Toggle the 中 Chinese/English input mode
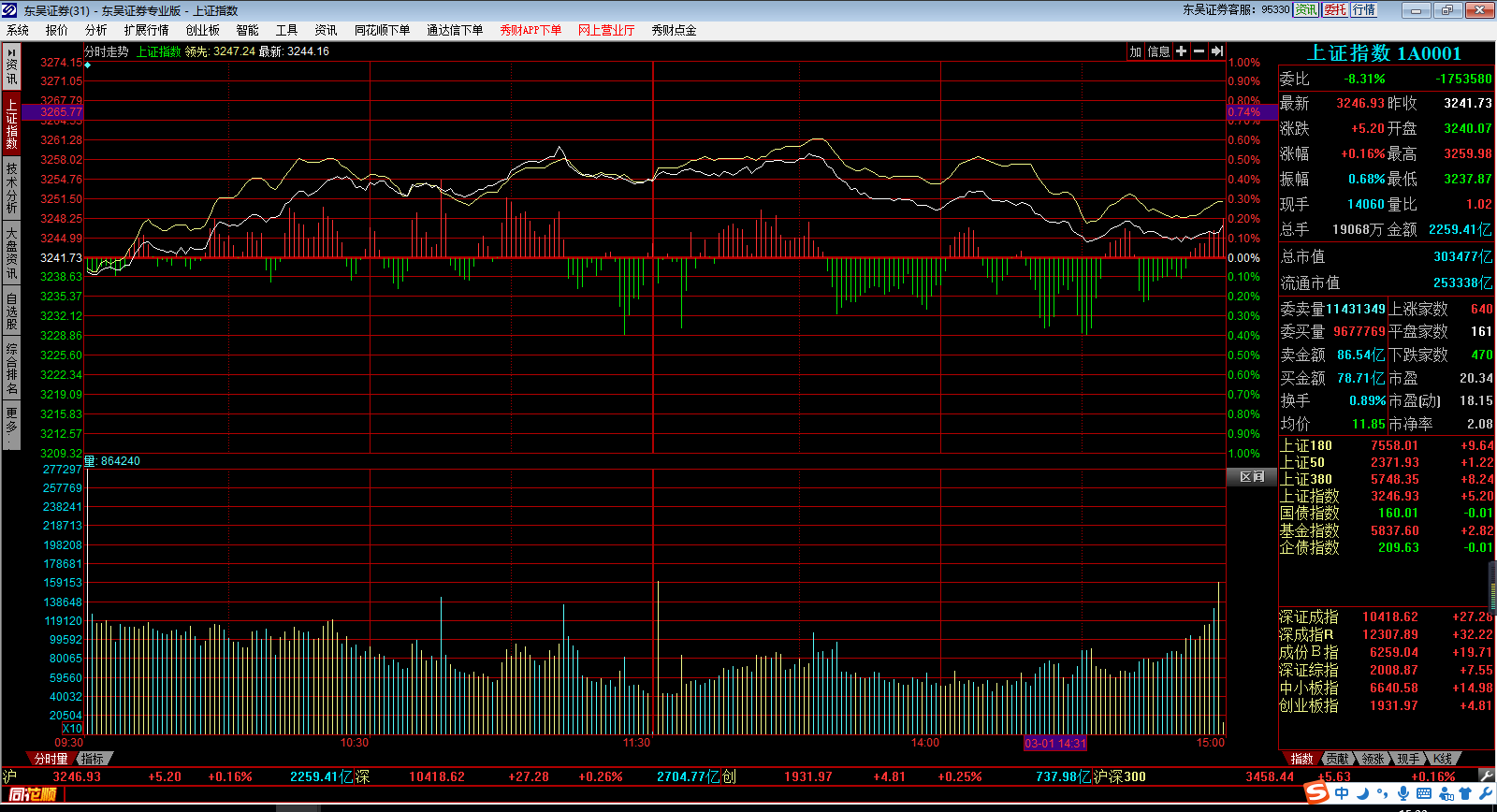The height and width of the screenshot is (812, 1497). (x=1342, y=793)
